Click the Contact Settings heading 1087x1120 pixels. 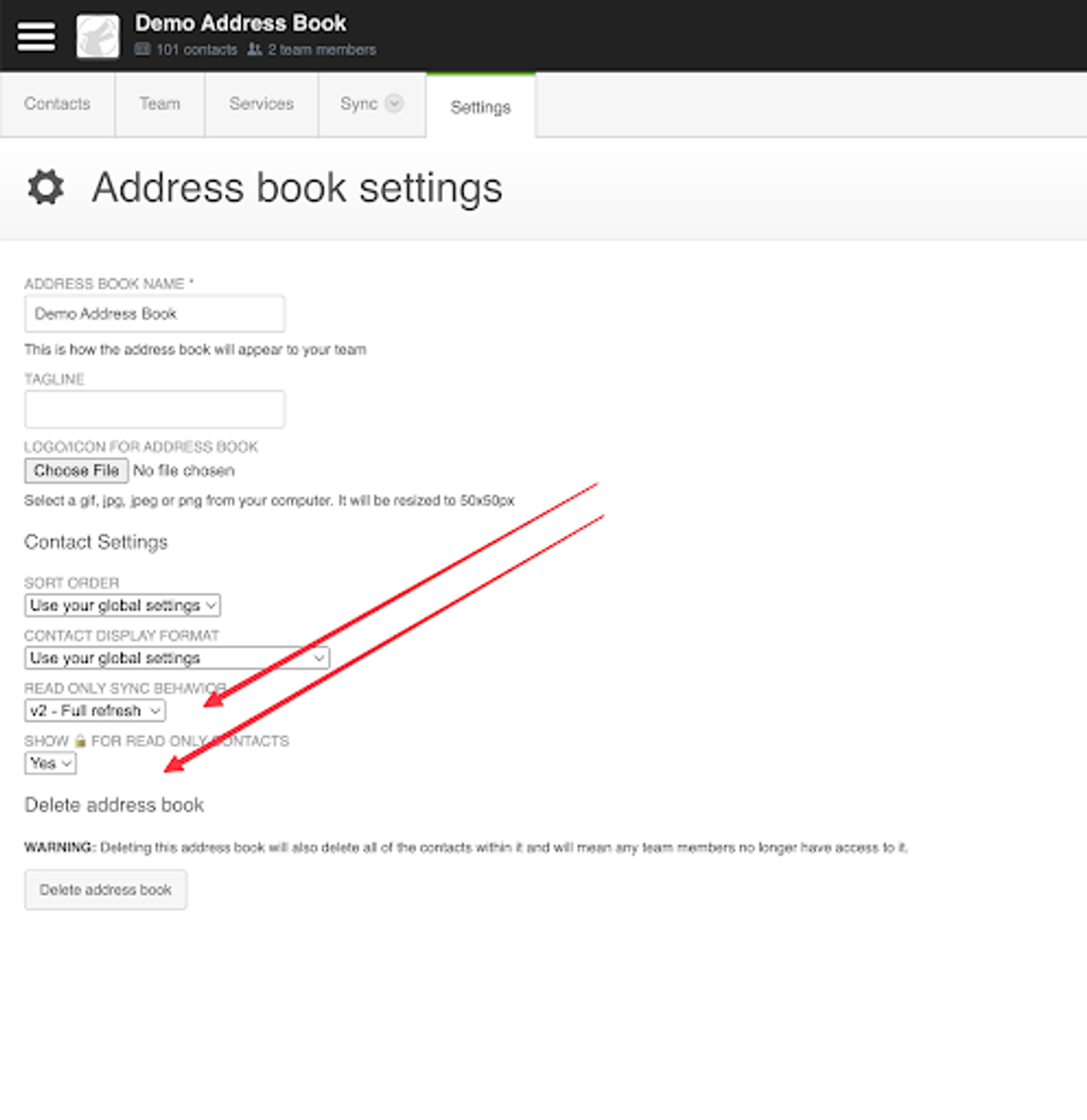[x=96, y=542]
